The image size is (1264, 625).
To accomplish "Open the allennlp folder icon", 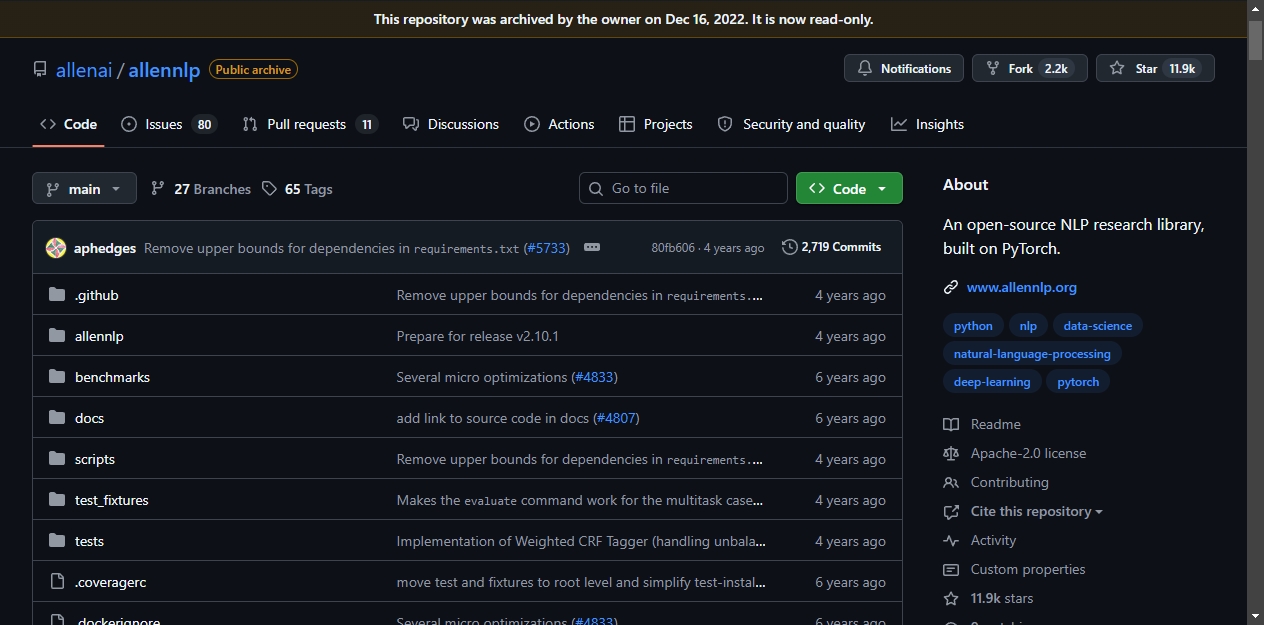I will pos(57,336).
